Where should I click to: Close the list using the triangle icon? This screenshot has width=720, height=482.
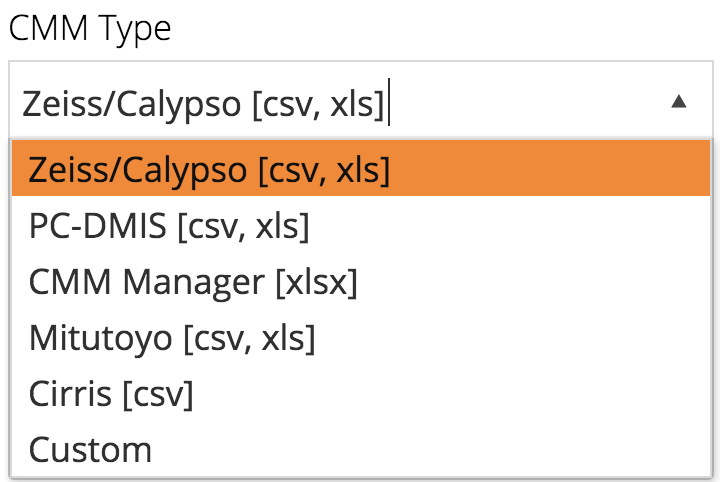click(x=678, y=101)
